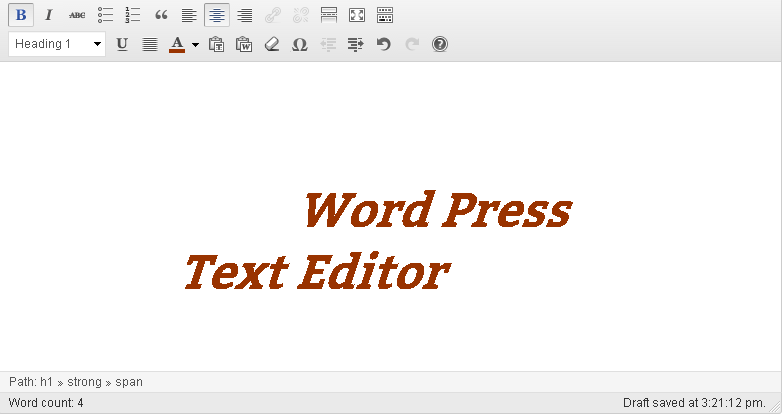Insert custom character omega icon
This screenshot has width=783, height=417.
point(300,44)
